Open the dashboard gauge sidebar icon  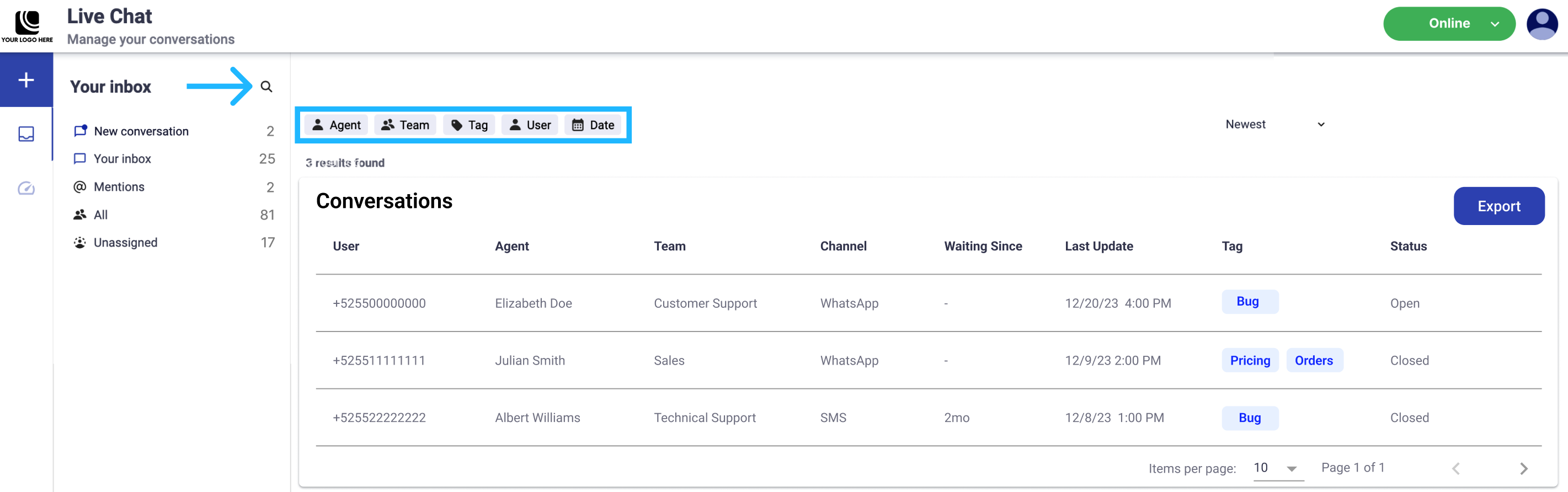[x=26, y=188]
